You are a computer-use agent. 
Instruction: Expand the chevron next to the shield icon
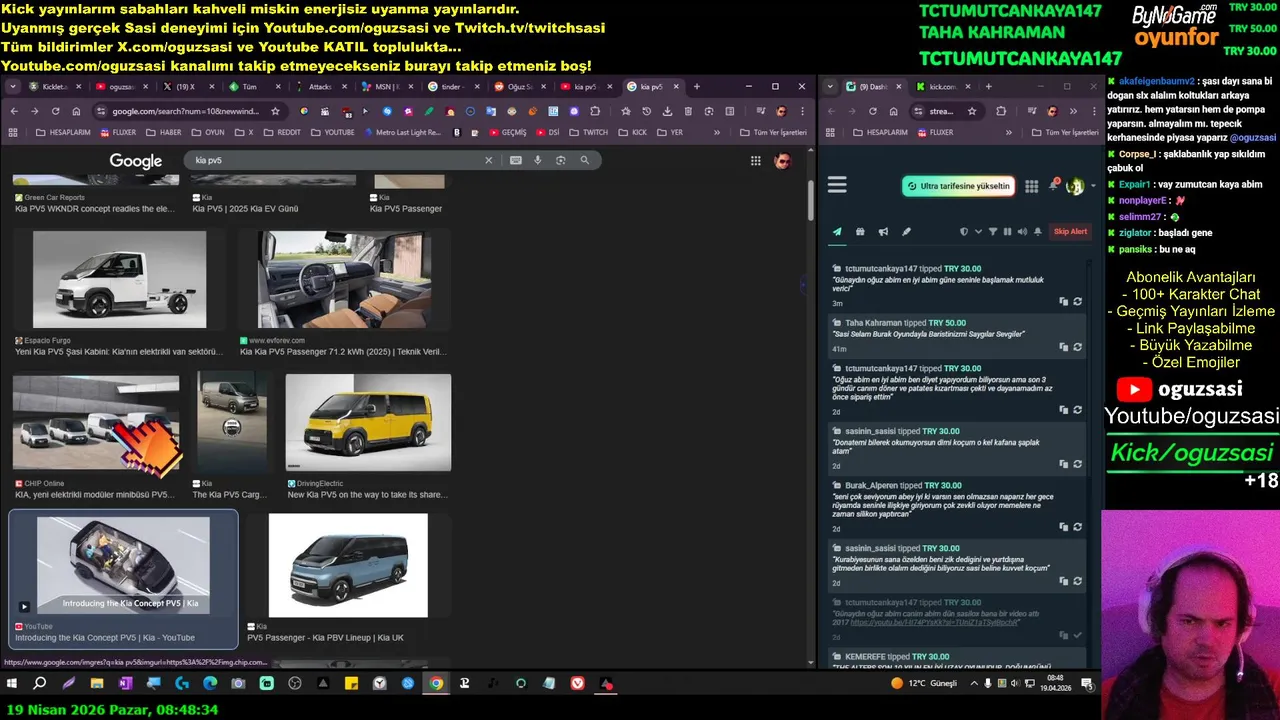tap(978, 232)
